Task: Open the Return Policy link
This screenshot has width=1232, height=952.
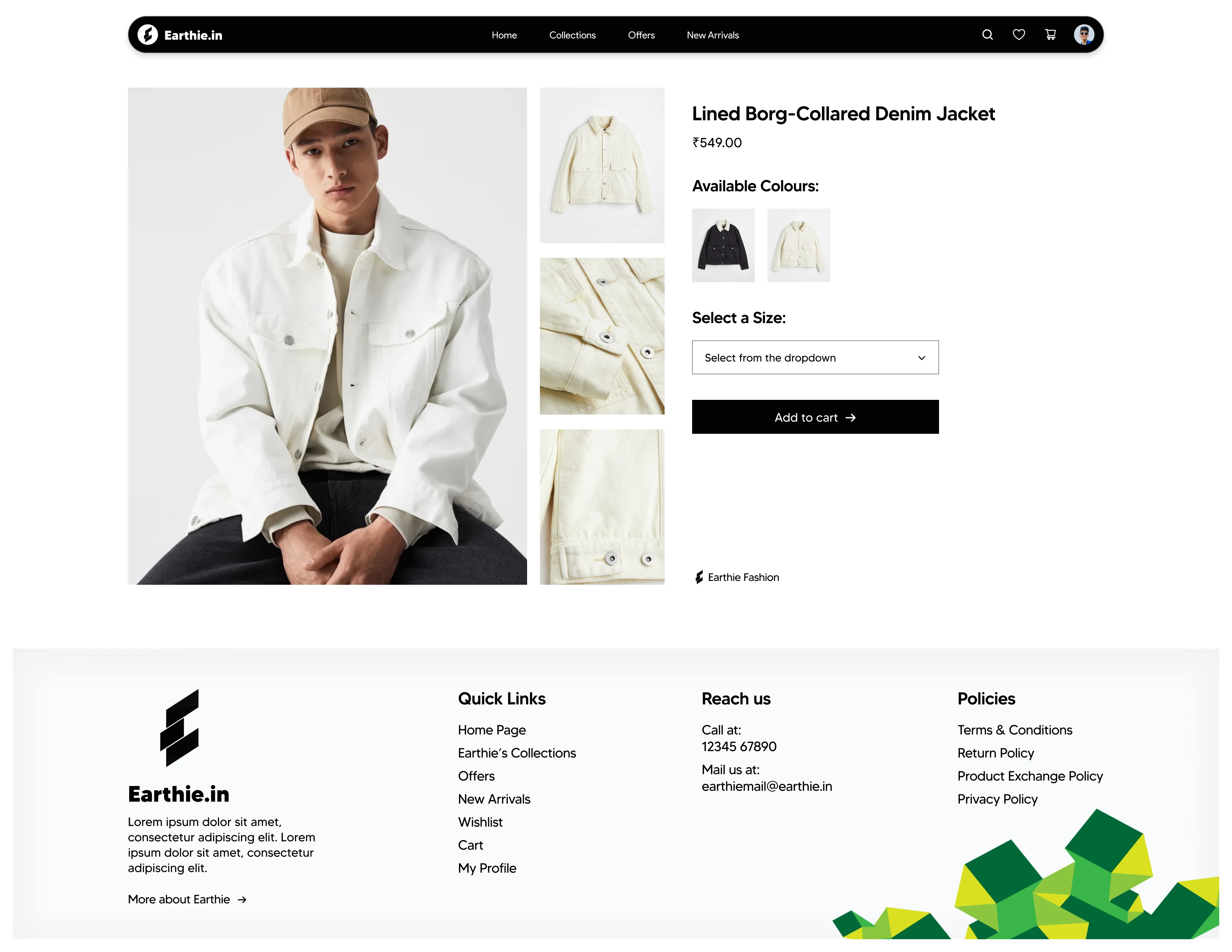Action: click(995, 753)
